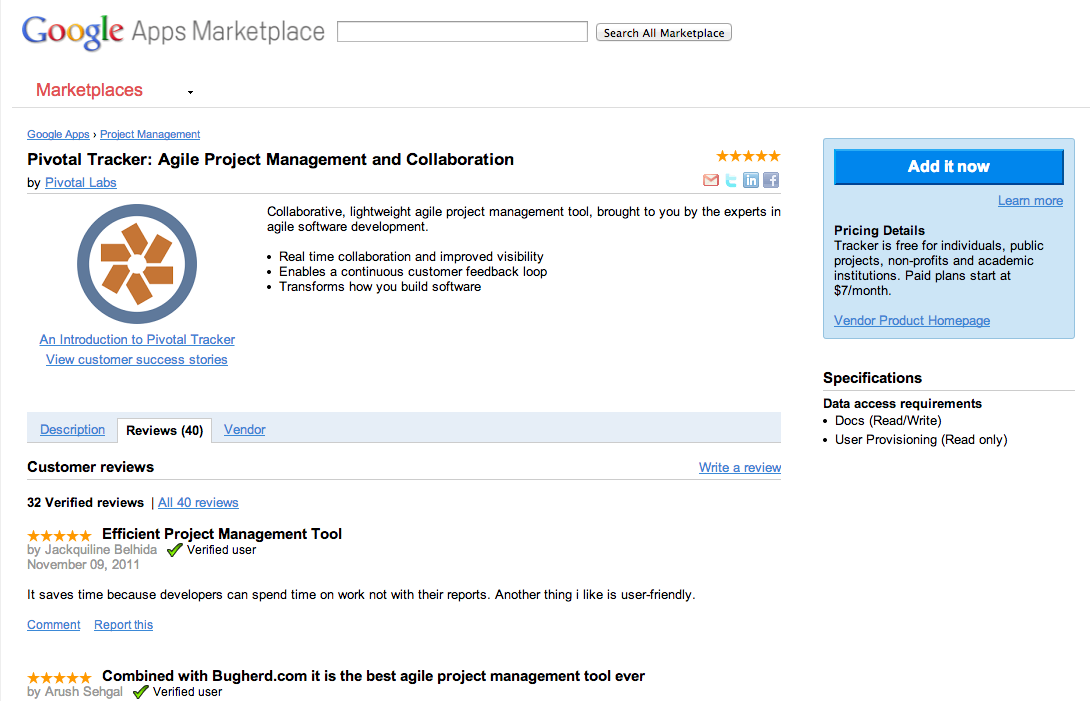The width and height of the screenshot is (1090, 701).
Task: Click the Customer reviews heading
Action: tap(90, 467)
